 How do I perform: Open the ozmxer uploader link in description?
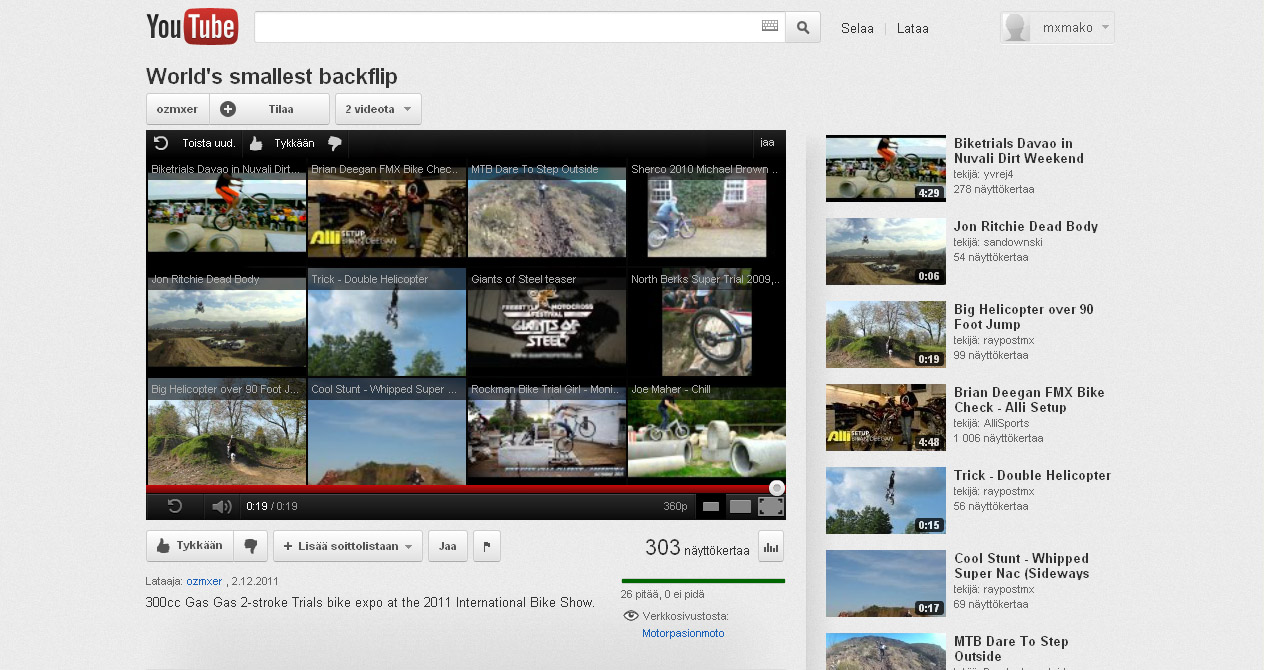[204, 581]
